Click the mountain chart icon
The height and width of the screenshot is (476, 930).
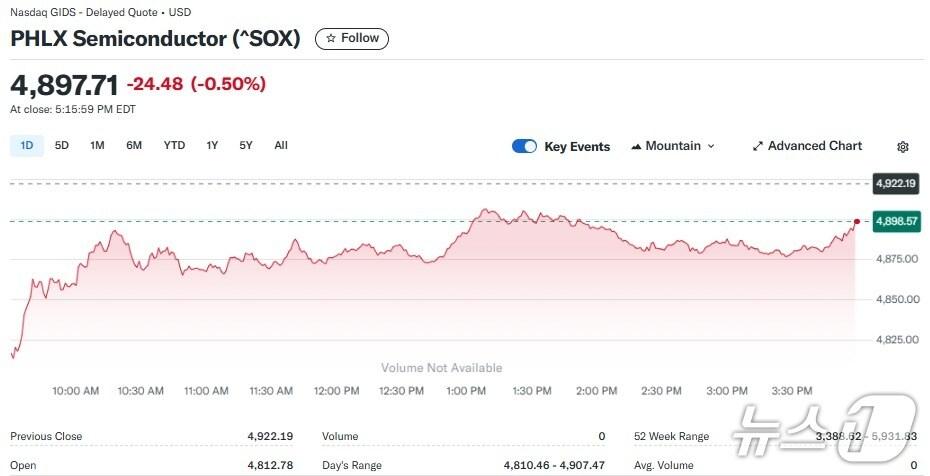click(636, 146)
